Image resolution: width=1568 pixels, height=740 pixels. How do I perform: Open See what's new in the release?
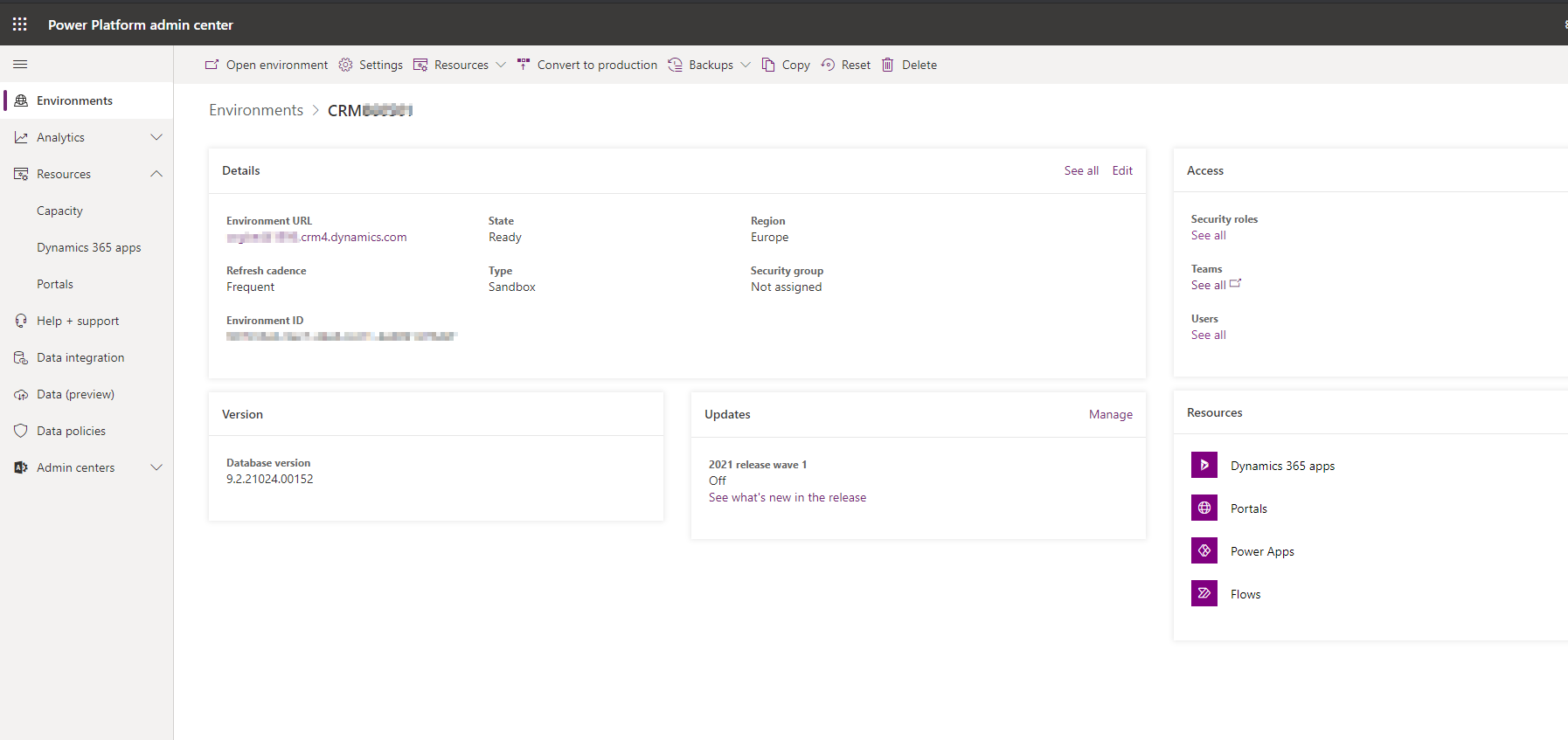[x=787, y=497]
